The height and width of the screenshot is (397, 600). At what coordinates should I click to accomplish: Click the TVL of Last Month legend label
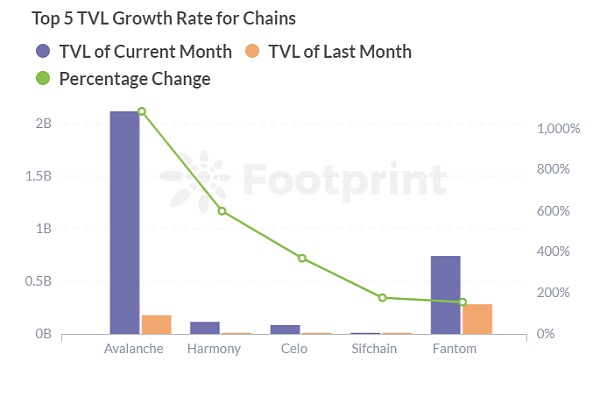340,51
